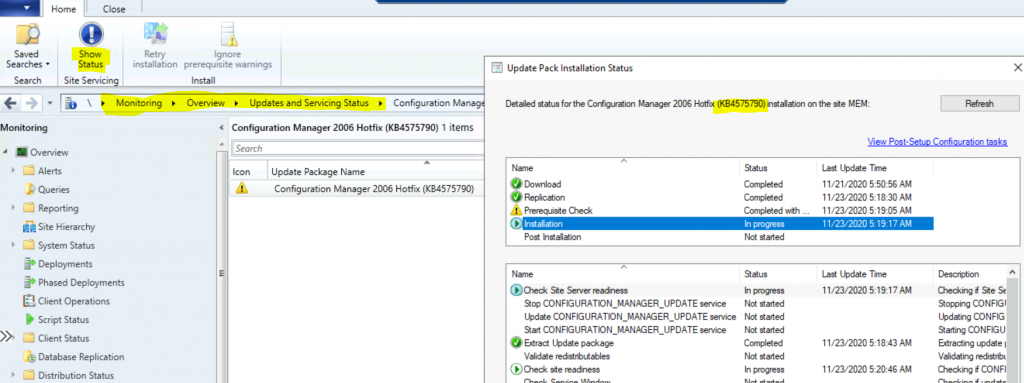The image size is (1024, 383).
Task: Click the Refresh button in the status dialog
Action: click(x=979, y=103)
